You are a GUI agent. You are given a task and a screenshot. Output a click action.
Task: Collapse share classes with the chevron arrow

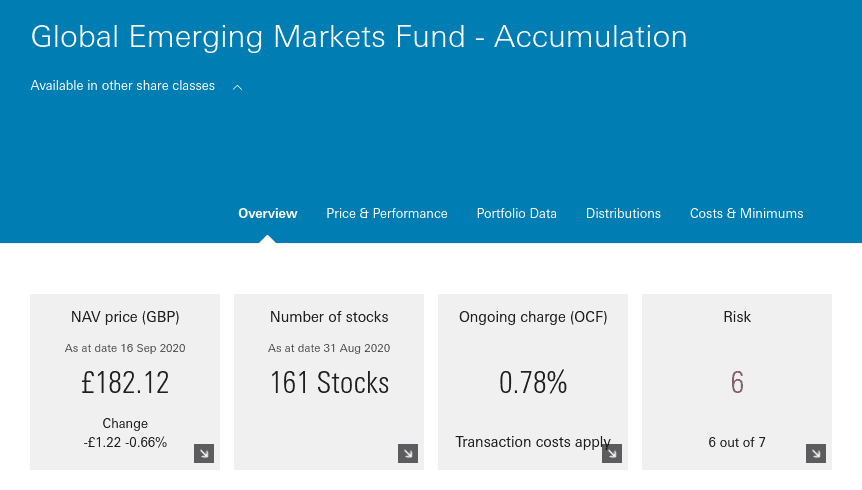click(x=237, y=87)
